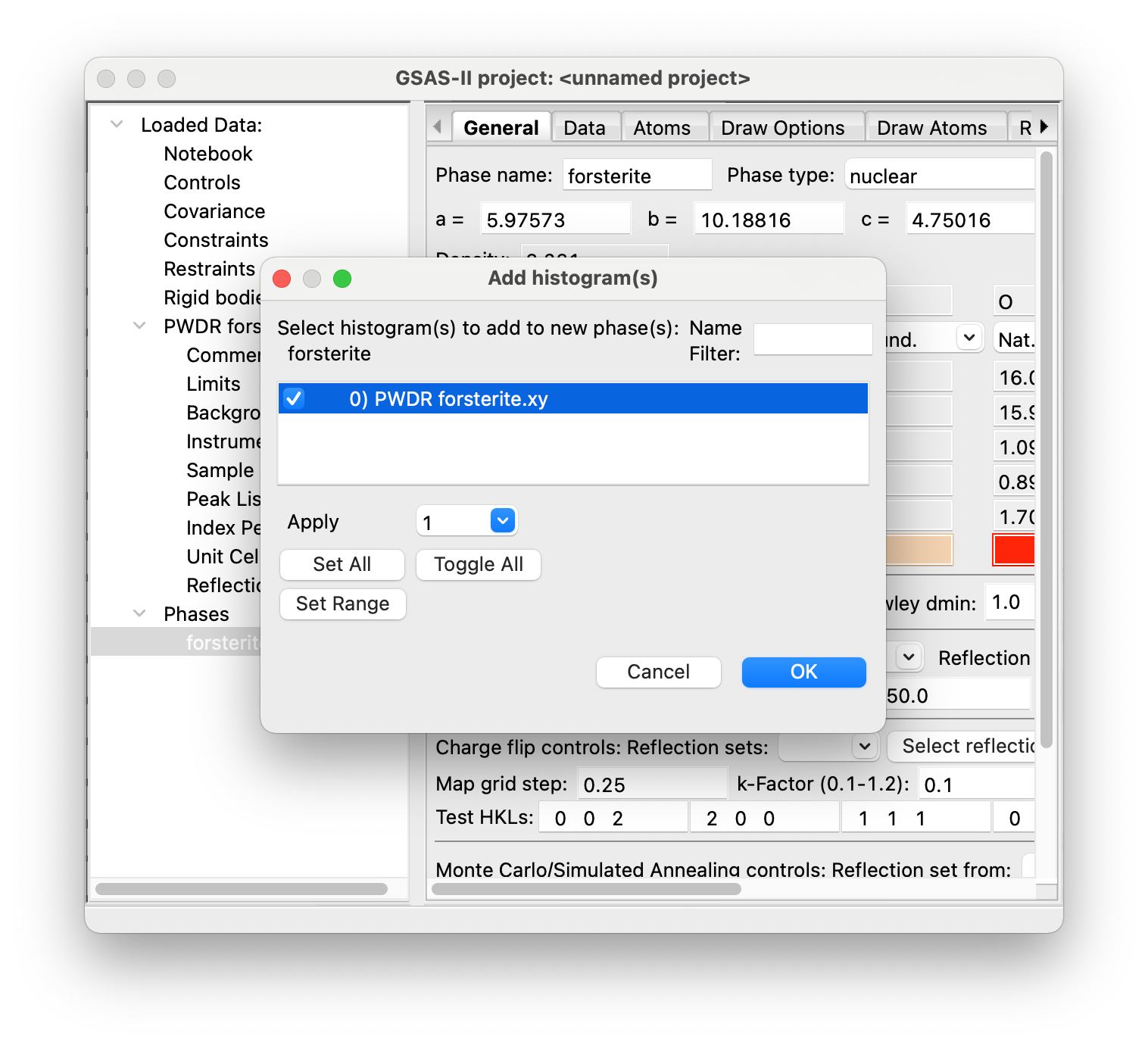Click the Toggle All button
Viewport: 1148px width, 1045px height.
(x=478, y=564)
